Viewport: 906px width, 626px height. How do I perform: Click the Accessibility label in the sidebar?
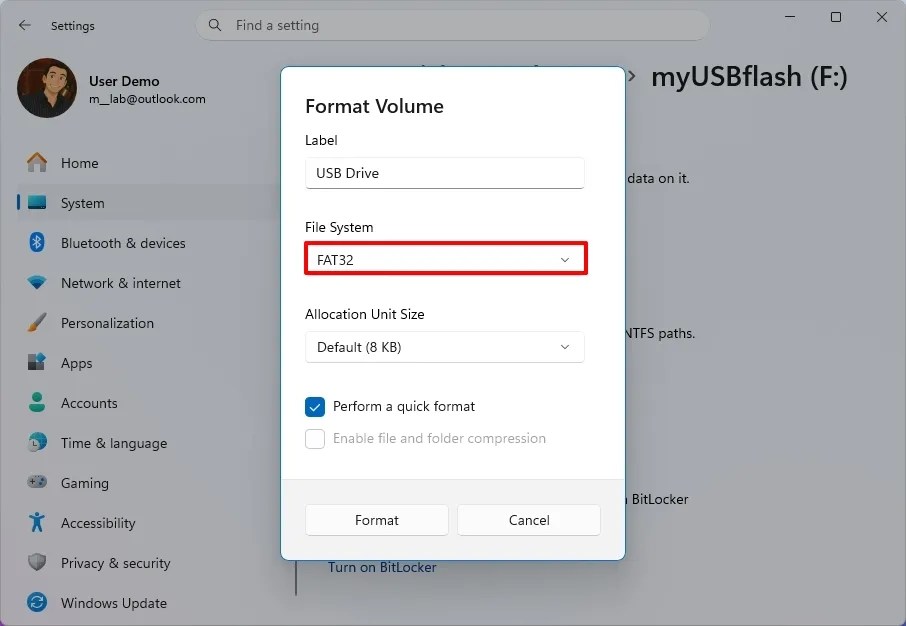98,523
